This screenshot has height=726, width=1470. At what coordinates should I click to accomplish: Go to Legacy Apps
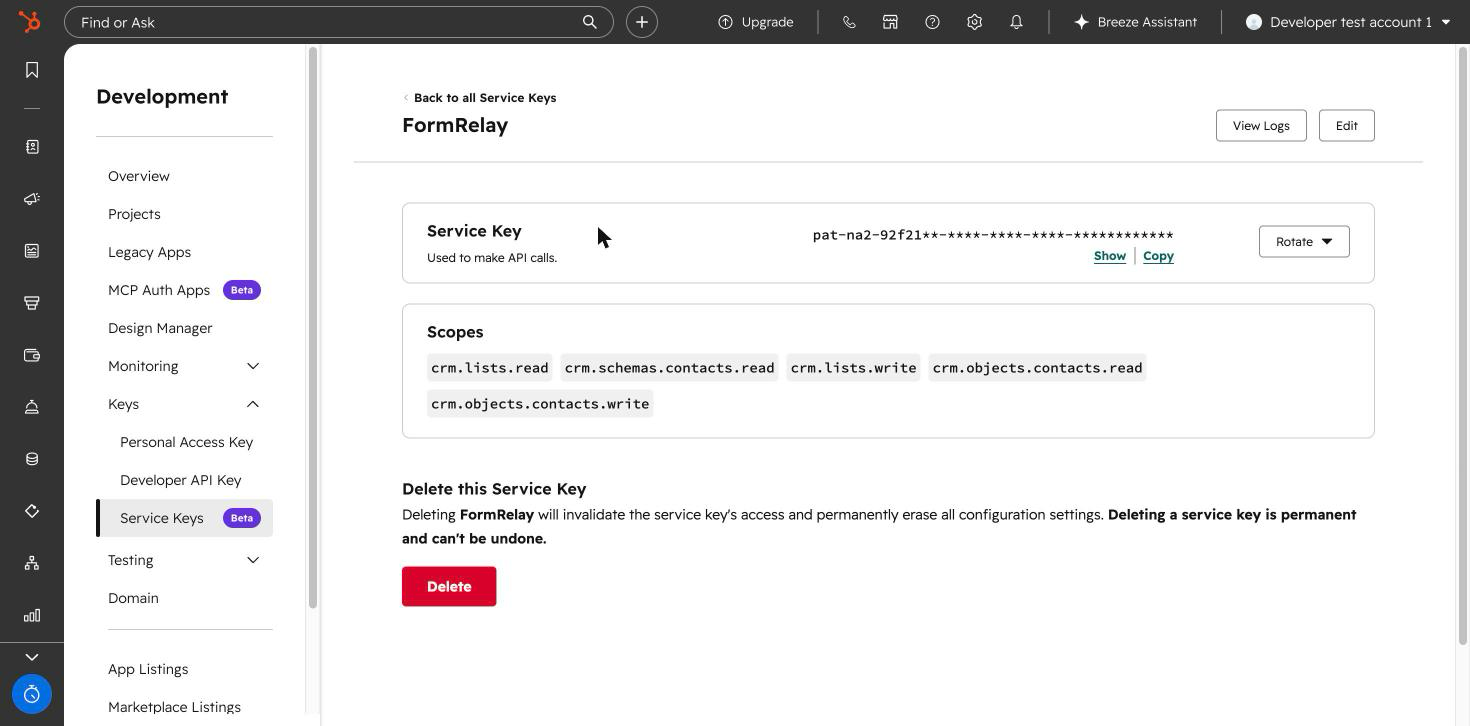(149, 252)
